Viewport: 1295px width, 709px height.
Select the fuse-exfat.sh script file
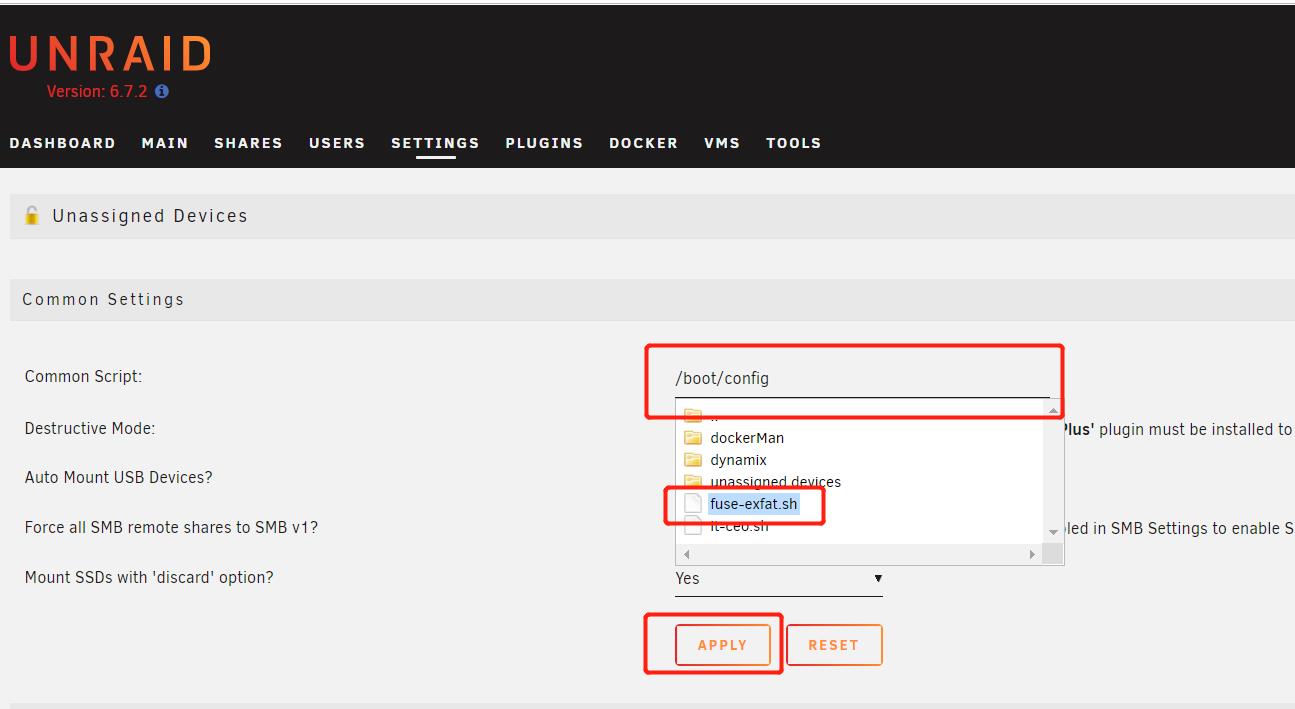pos(757,503)
